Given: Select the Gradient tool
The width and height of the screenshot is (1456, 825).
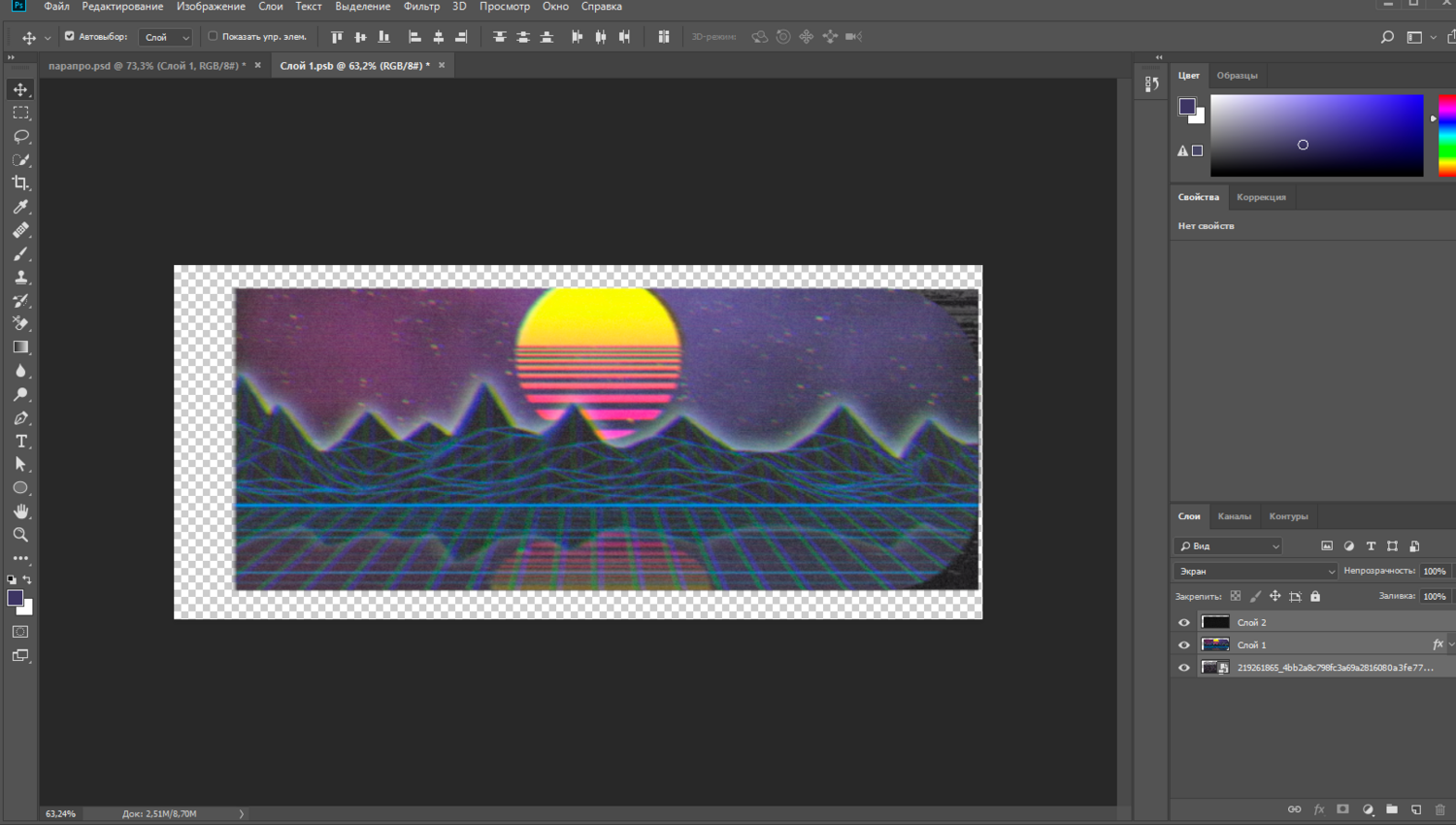Looking at the screenshot, I should click(x=20, y=346).
